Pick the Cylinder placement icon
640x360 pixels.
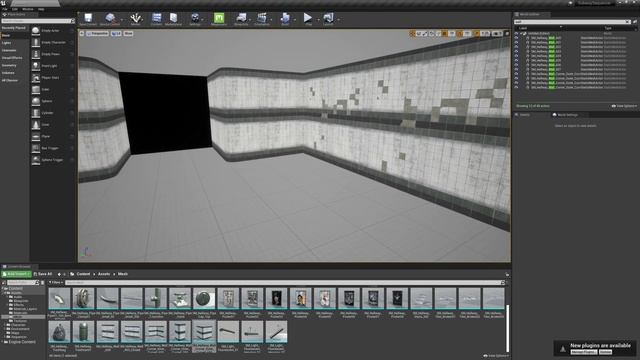pos(36,113)
